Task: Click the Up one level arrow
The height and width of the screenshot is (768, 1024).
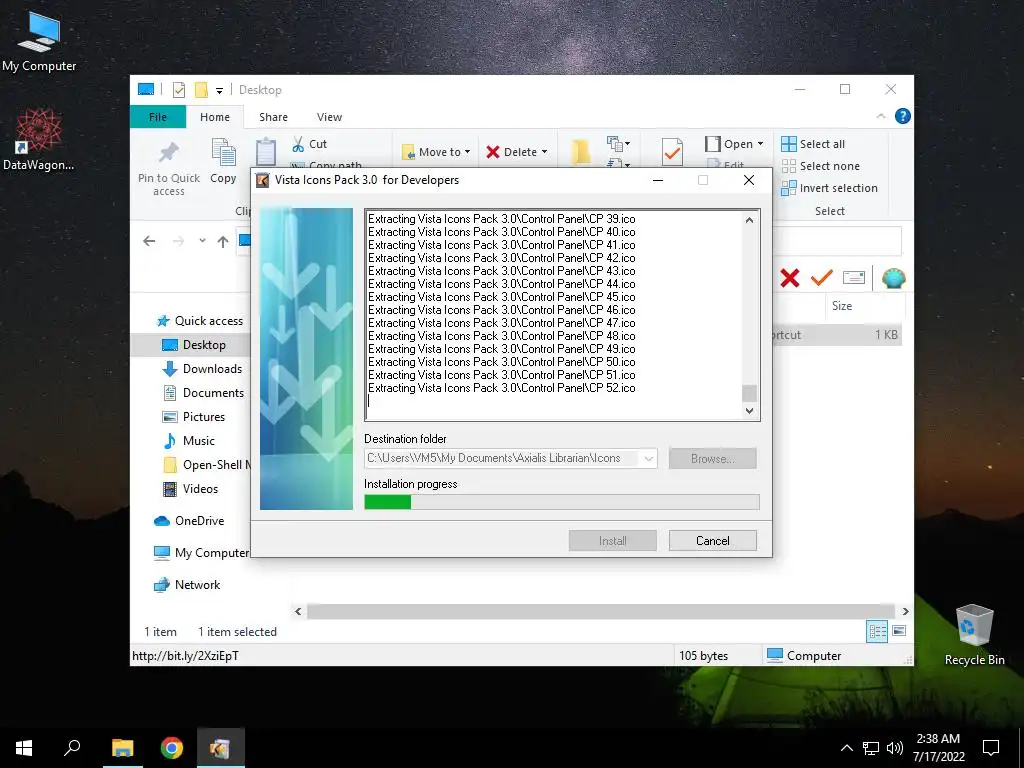Action: coord(223,242)
